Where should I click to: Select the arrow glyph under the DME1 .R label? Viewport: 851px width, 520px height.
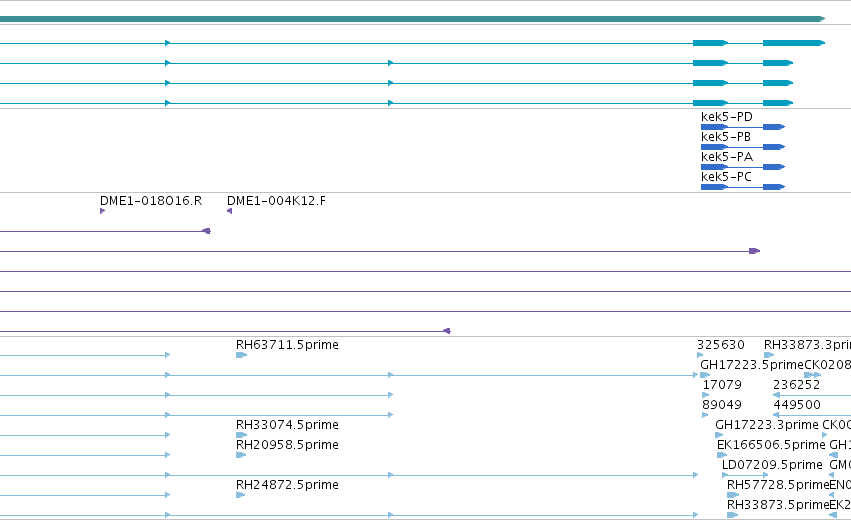(x=103, y=211)
